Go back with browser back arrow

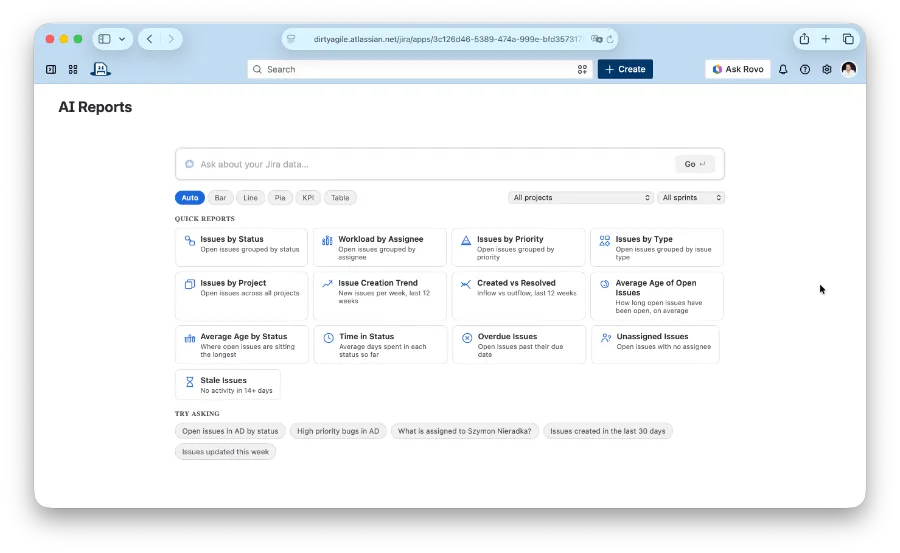pos(149,38)
